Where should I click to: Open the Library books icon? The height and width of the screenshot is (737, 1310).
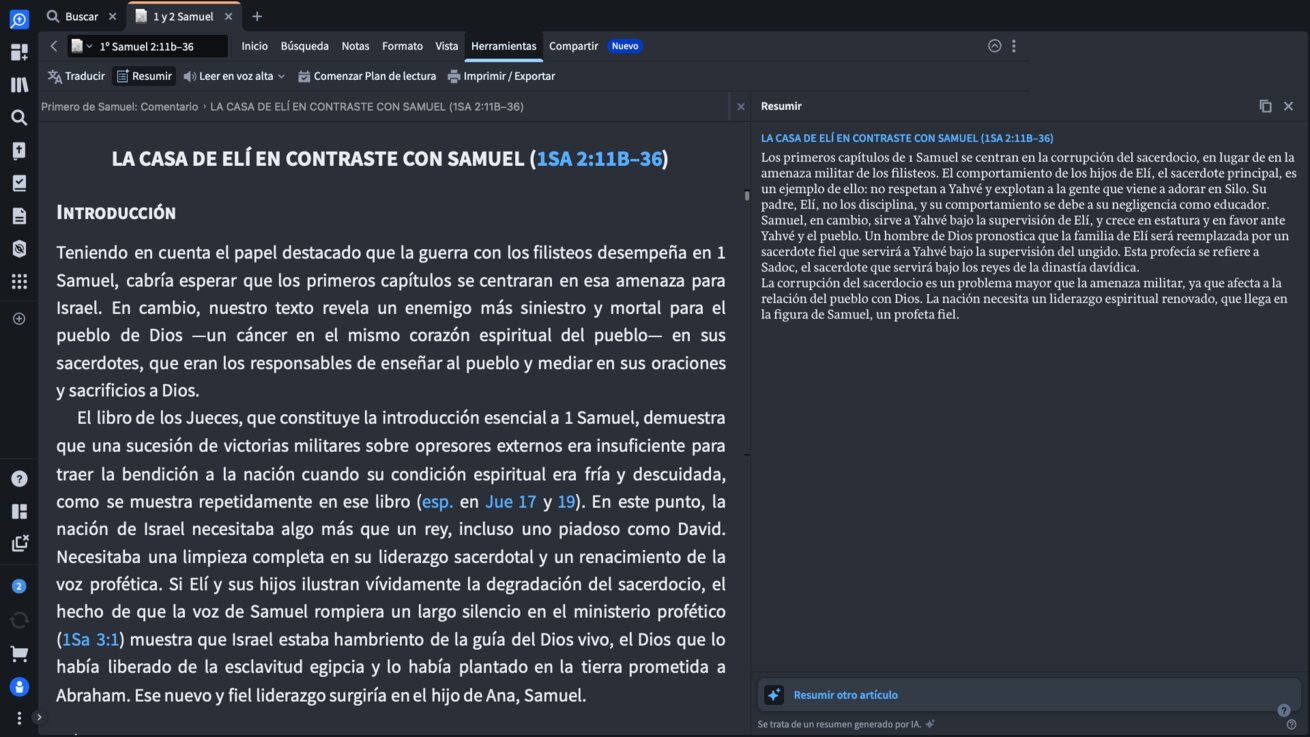coord(19,85)
